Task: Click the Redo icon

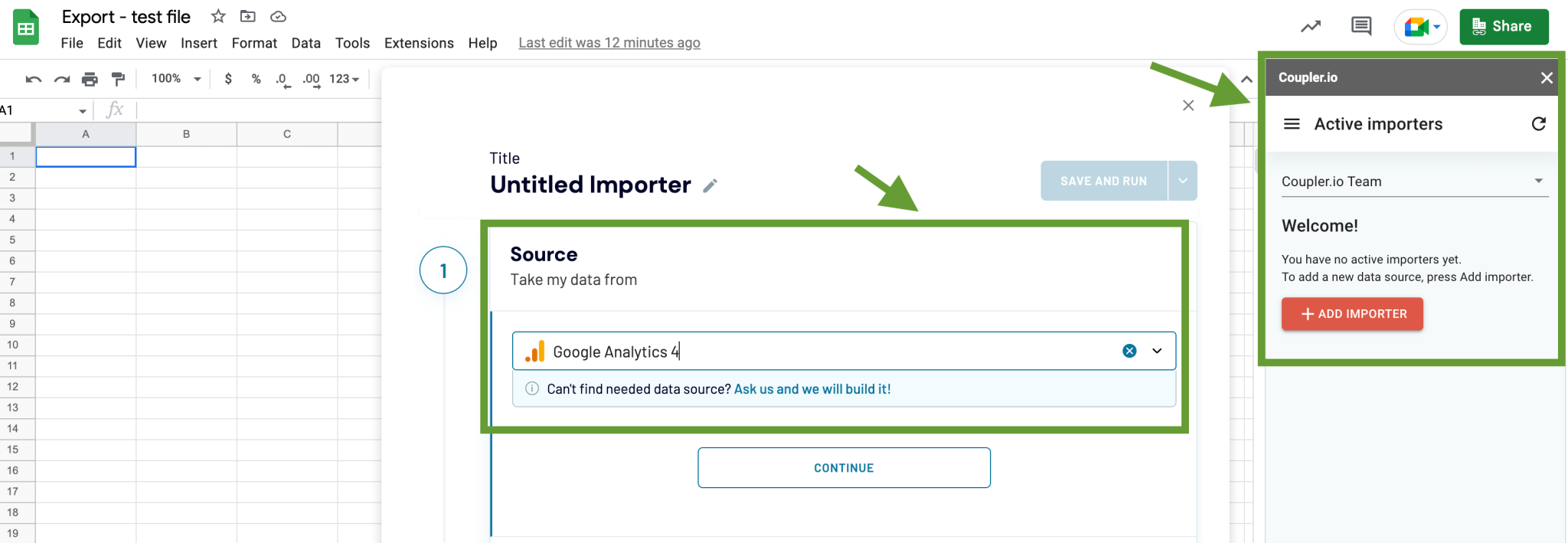Action: pyautogui.click(x=61, y=78)
